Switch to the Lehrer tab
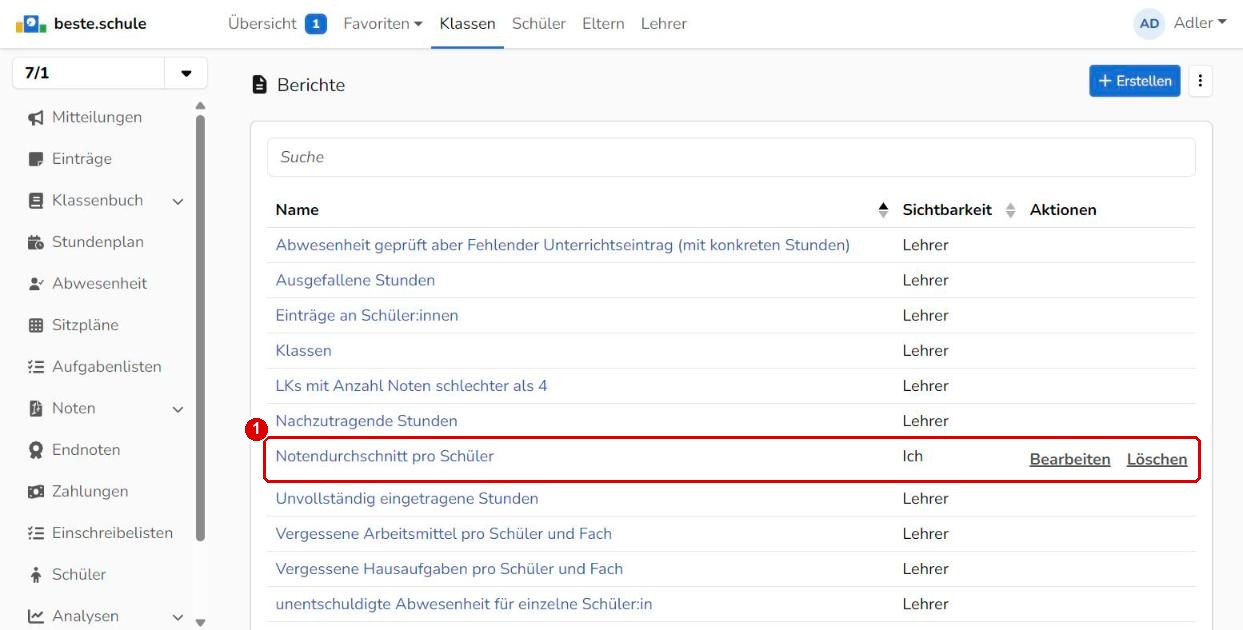Viewport: 1243px width, 630px height. 664,23
